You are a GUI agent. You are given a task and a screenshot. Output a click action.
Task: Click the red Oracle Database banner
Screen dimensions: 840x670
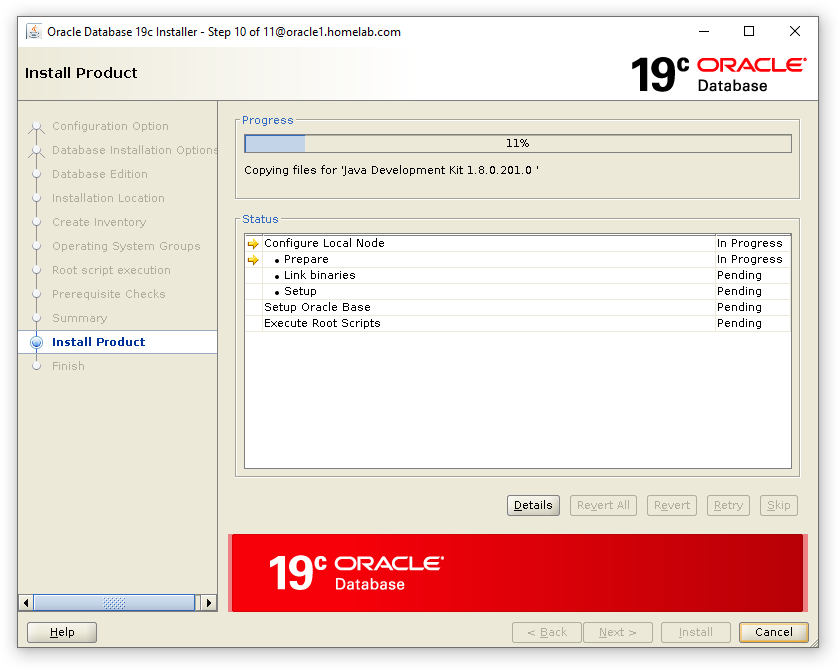coord(516,572)
